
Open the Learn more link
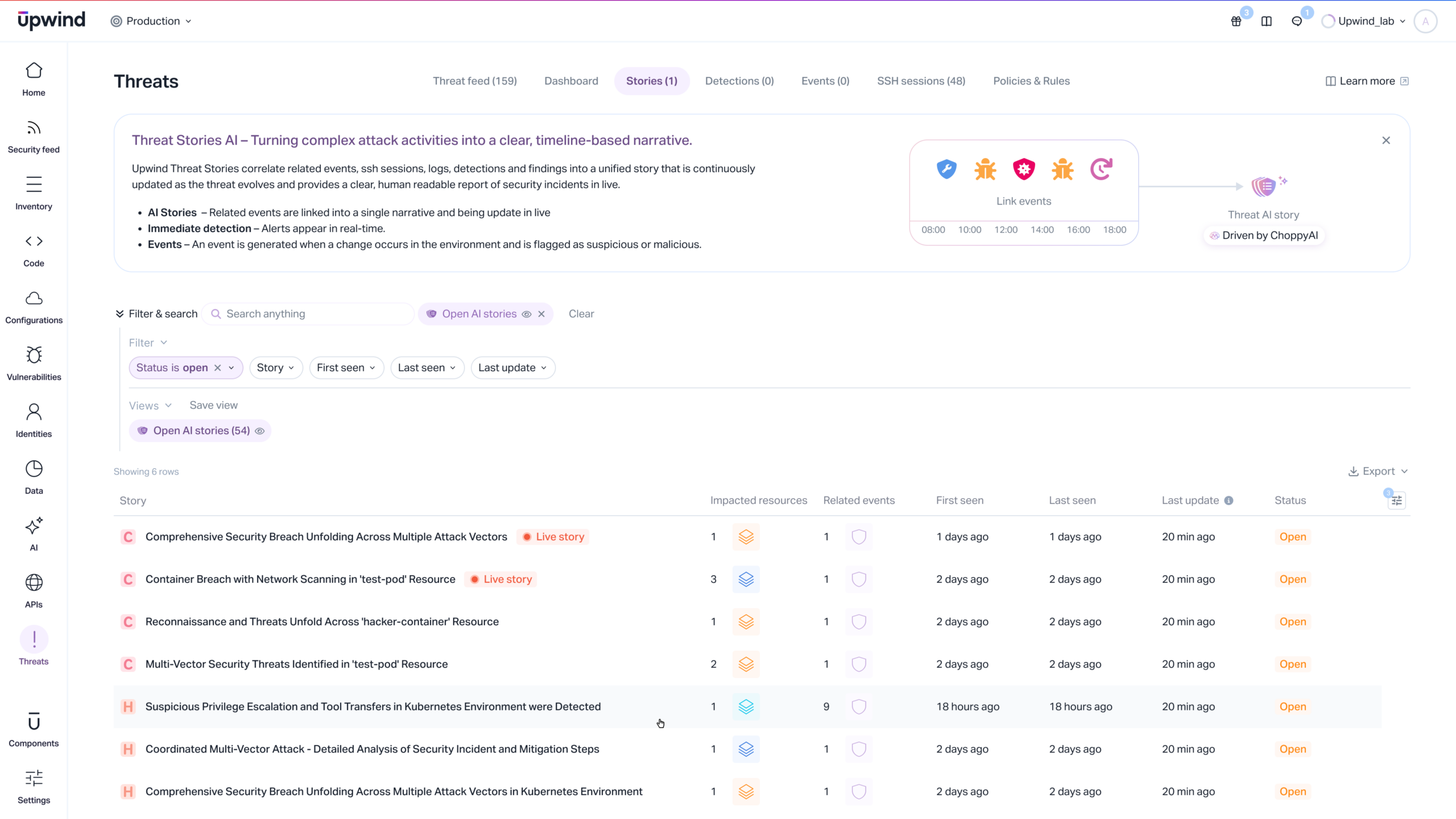[1366, 81]
